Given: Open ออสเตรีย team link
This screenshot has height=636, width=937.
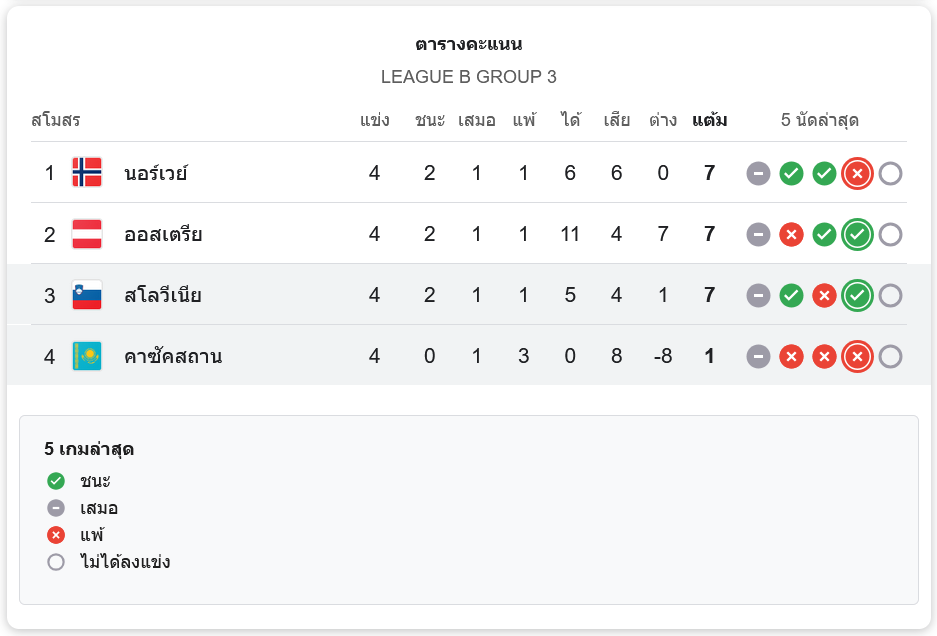Looking at the screenshot, I should pyautogui.click(x=163, y=234).
